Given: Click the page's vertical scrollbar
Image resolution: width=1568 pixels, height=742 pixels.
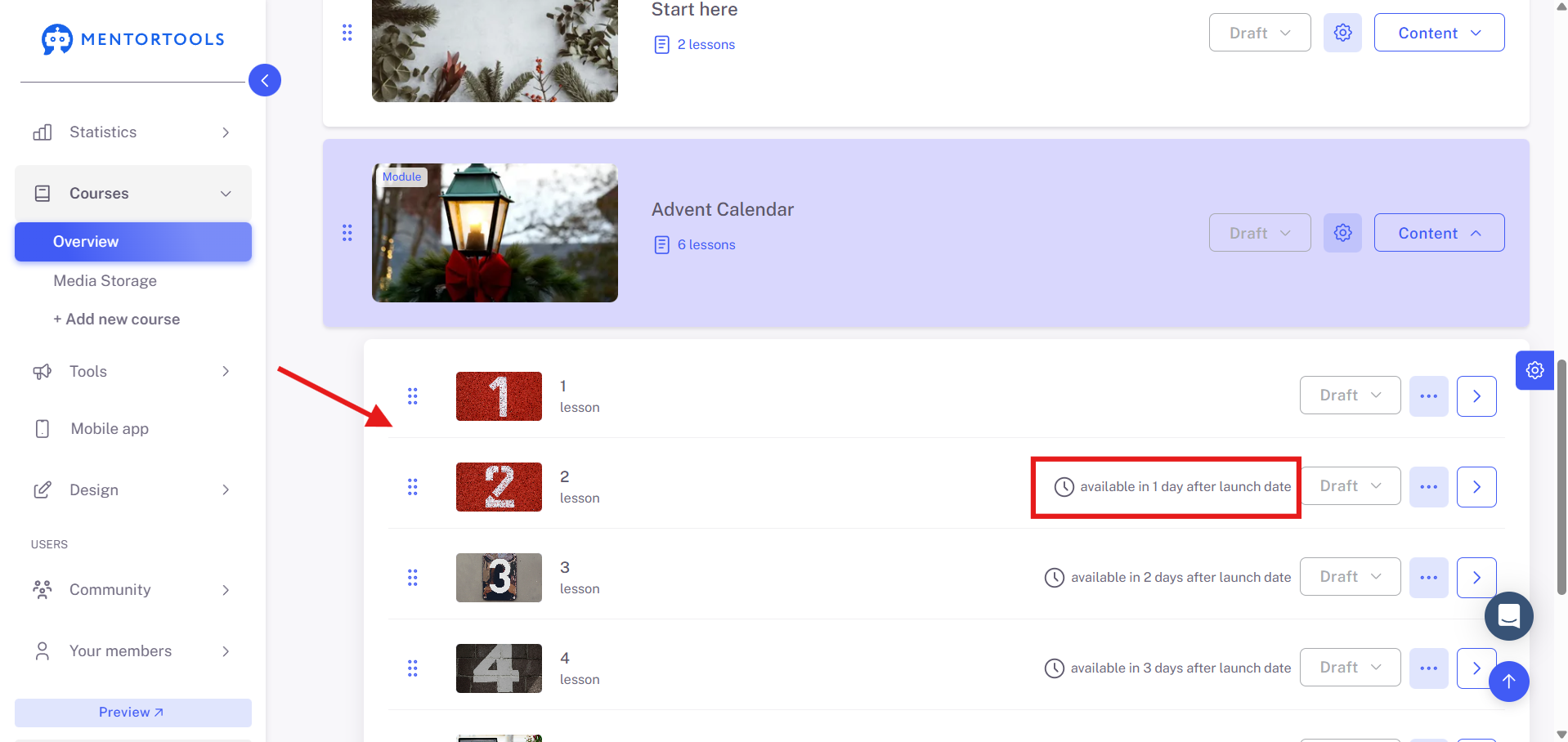Looking at the screenshot, I should (x=1561, y=476).
